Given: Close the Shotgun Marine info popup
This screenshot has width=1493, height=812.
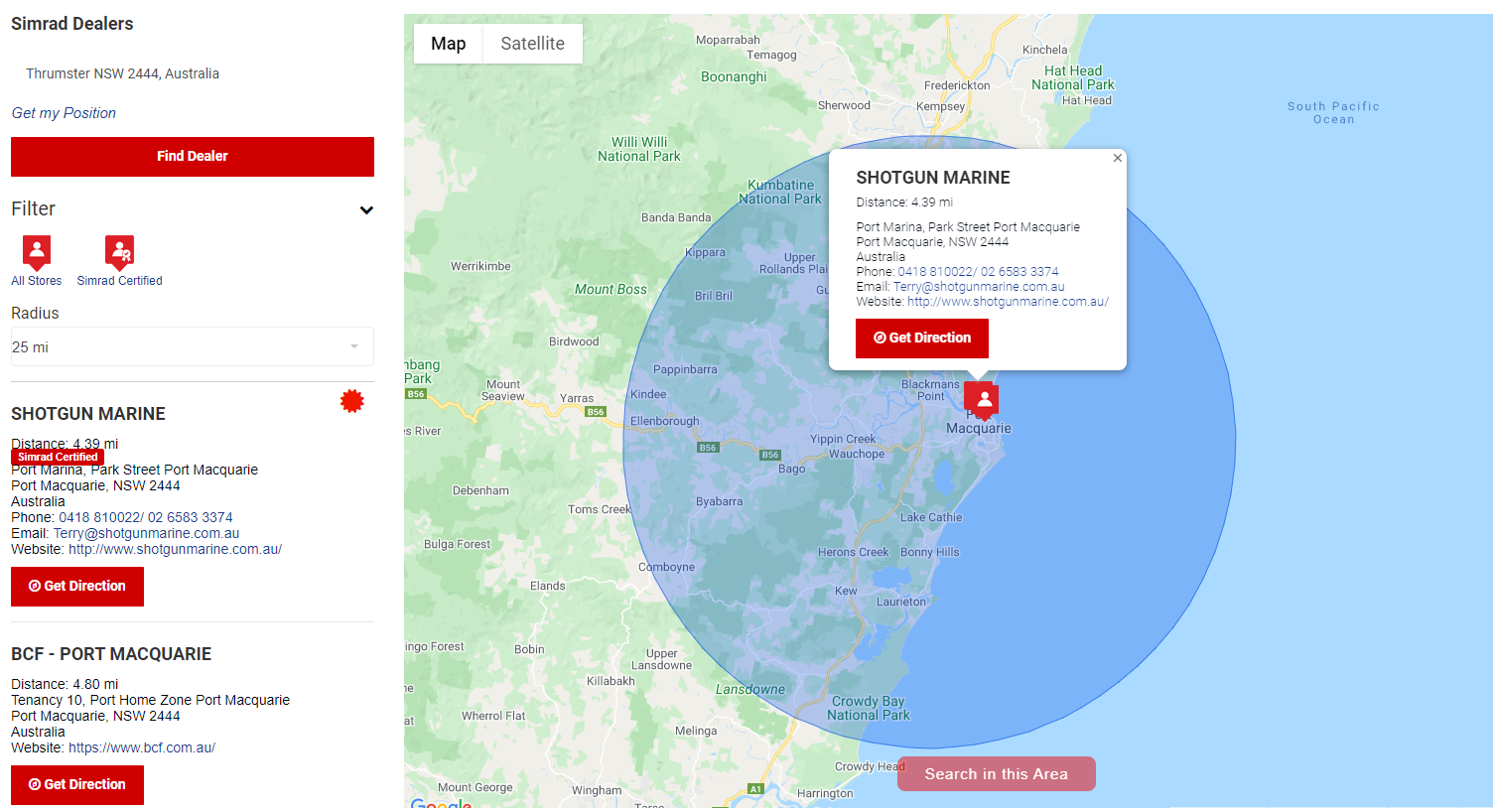Looking at the screenshot, I should [1118, 158].
